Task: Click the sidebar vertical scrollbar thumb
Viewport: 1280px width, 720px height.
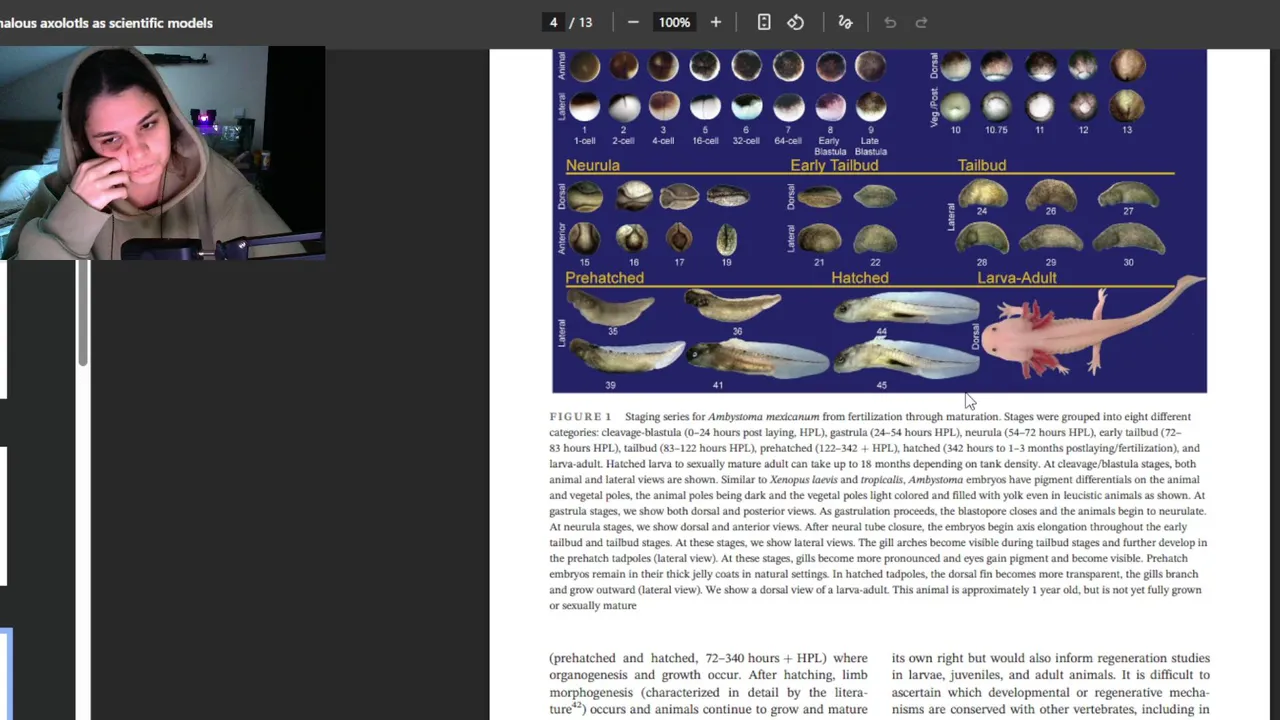Action: (84, 312)
